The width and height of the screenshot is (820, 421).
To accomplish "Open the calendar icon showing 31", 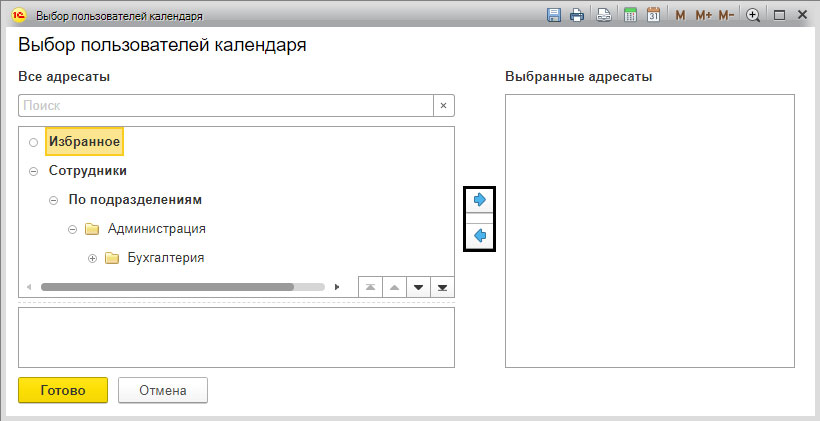I will 653,15.
